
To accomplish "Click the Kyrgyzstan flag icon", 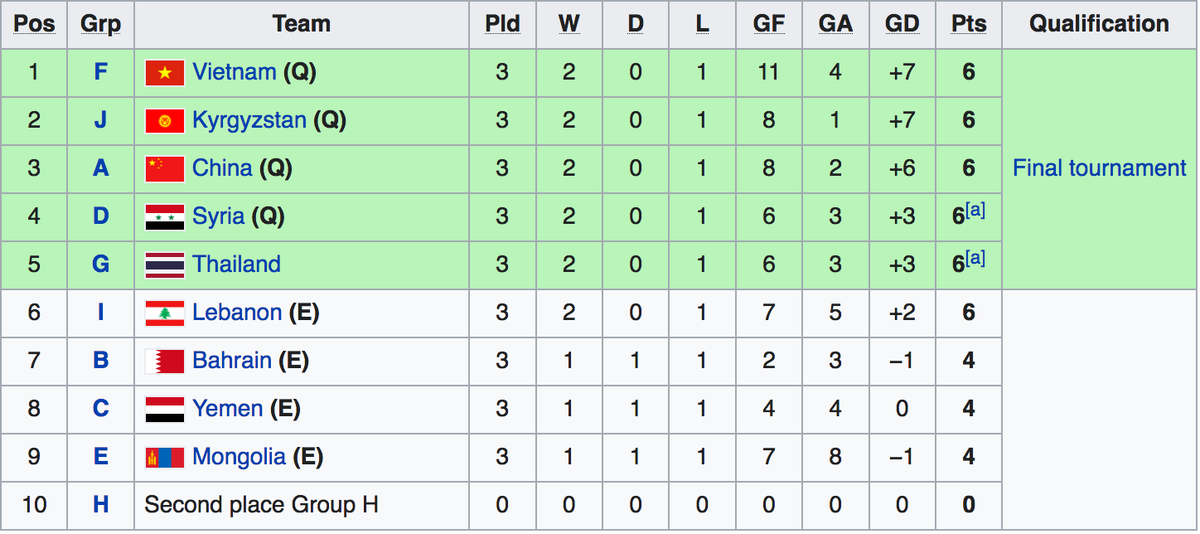I will click(164, 121).
